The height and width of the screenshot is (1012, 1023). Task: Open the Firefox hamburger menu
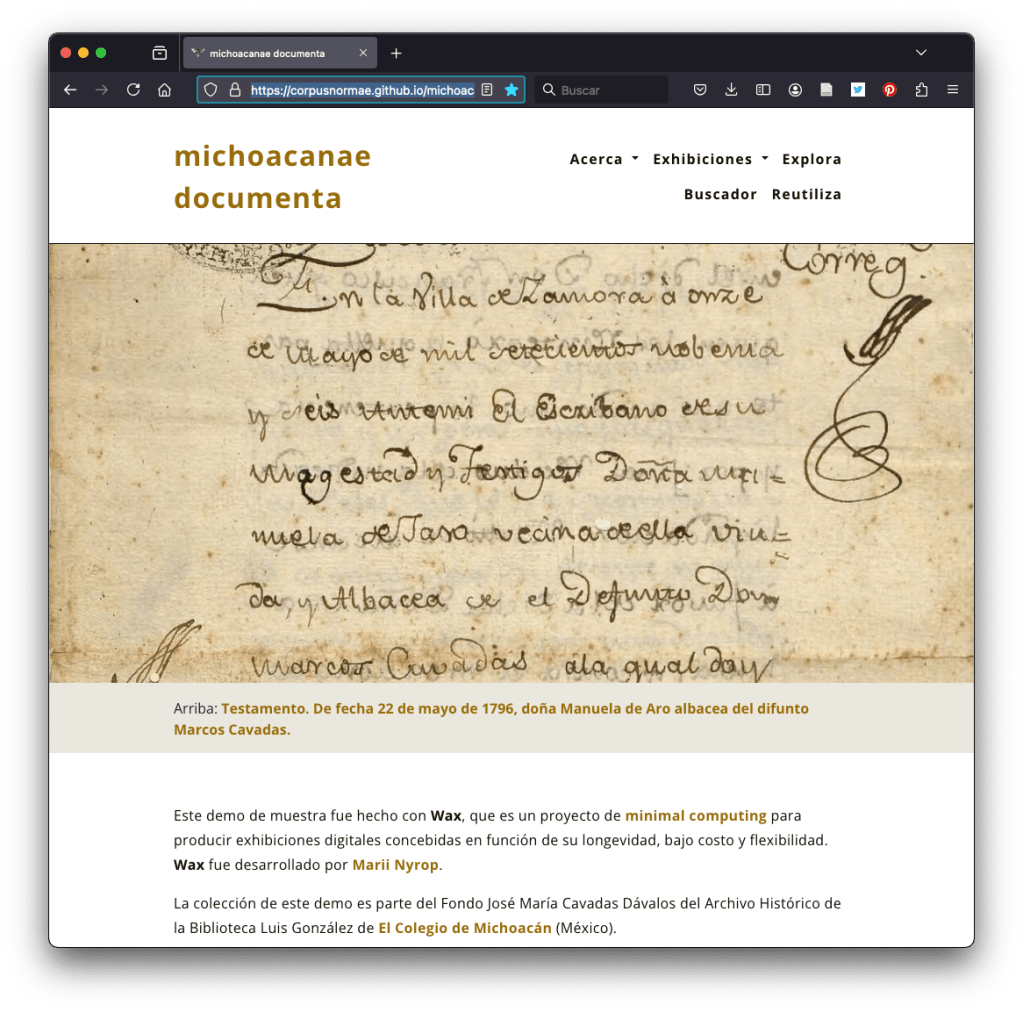click(952, 90)
